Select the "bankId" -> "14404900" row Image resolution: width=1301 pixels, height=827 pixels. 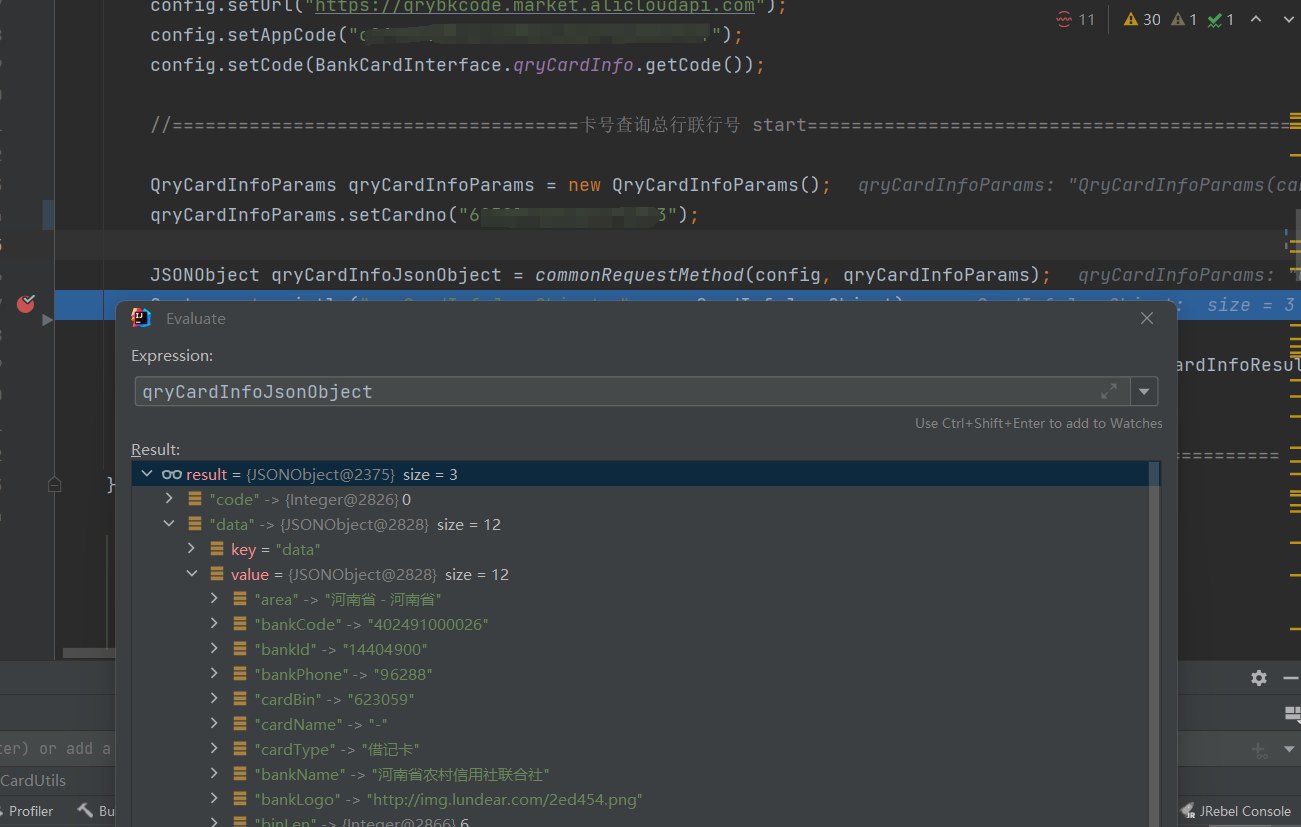[x=341, y=649]
